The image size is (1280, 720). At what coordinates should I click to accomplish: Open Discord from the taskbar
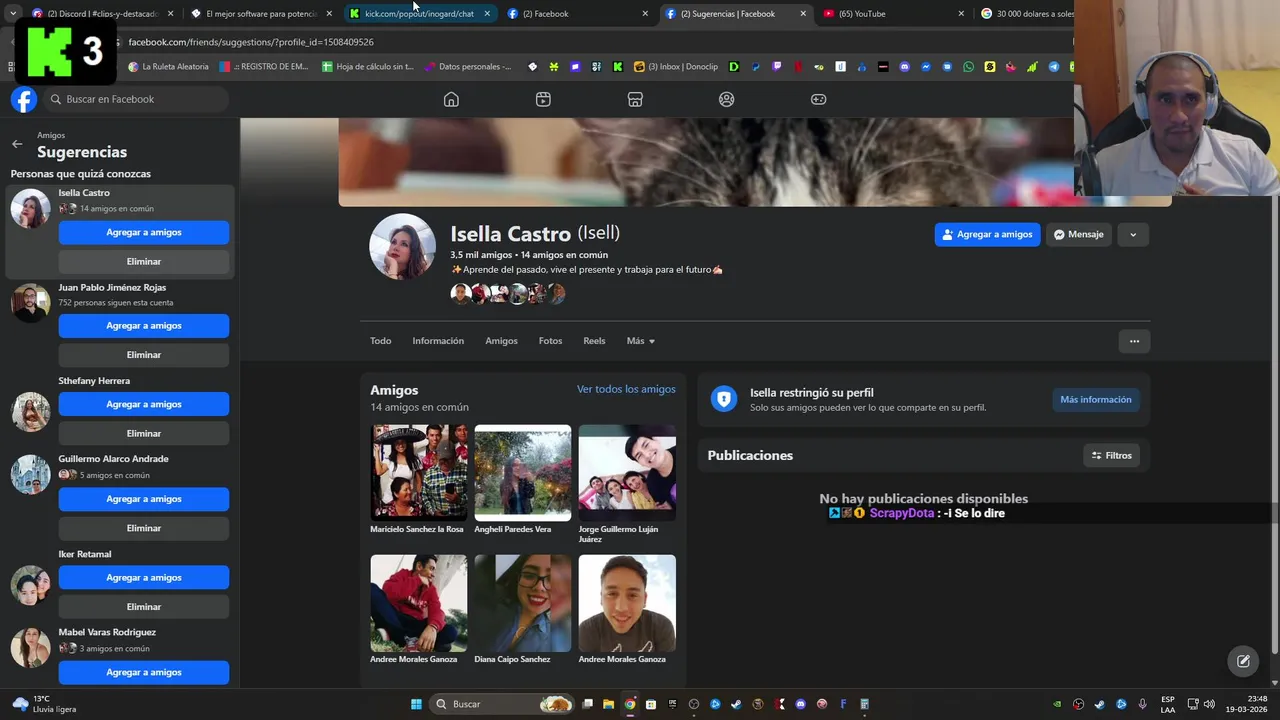point(800,704)
